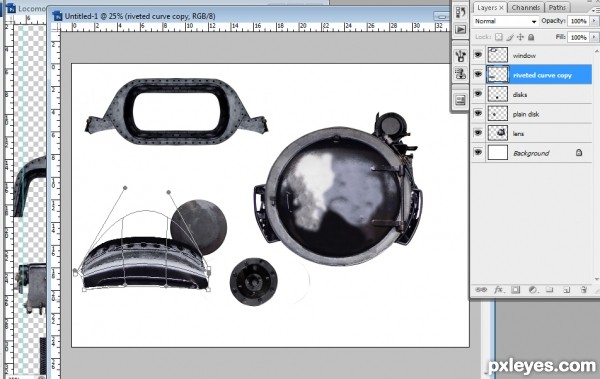This screenshot has height=379, width=600.
Task: Toggle lock all padlock icon
Action: (x=531, y=37)
